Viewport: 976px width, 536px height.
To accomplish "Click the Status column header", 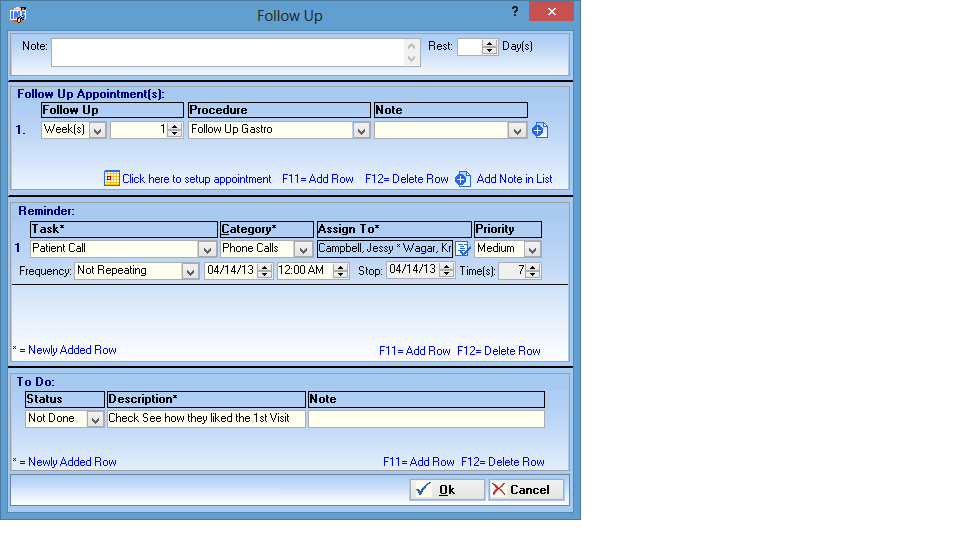I will pos(65,399).
